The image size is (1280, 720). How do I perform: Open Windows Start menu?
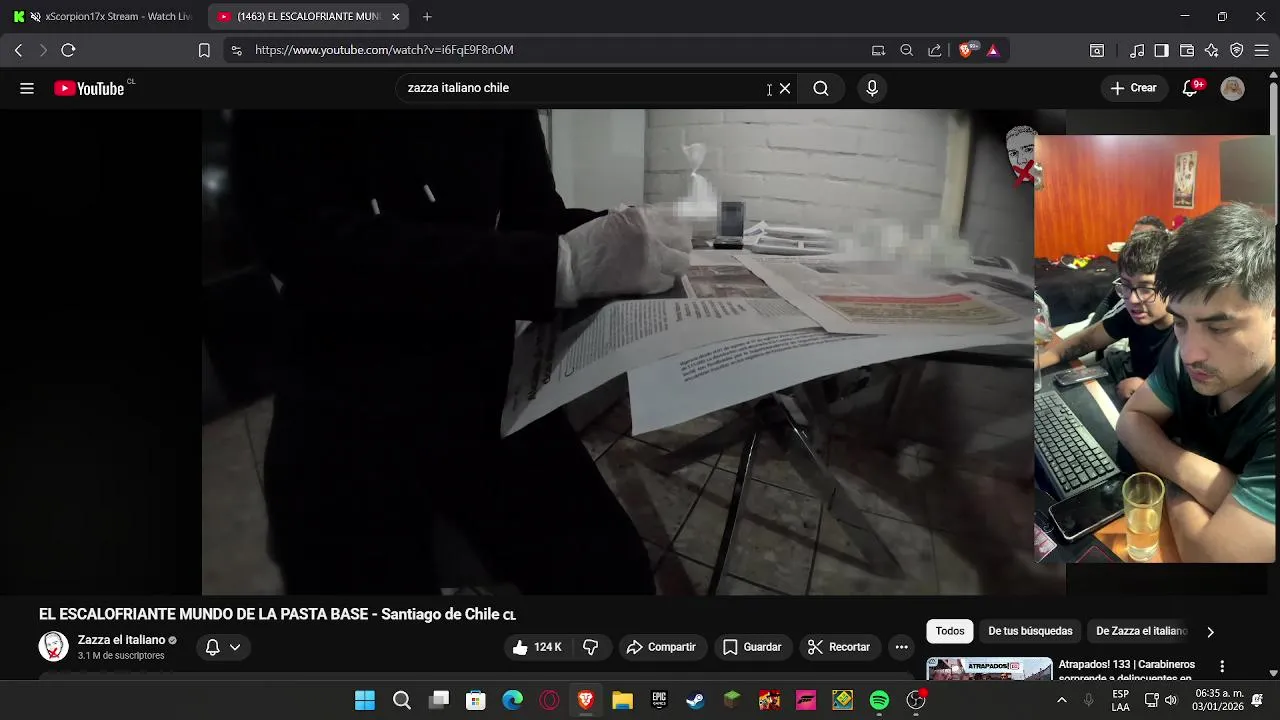point(365,700)
